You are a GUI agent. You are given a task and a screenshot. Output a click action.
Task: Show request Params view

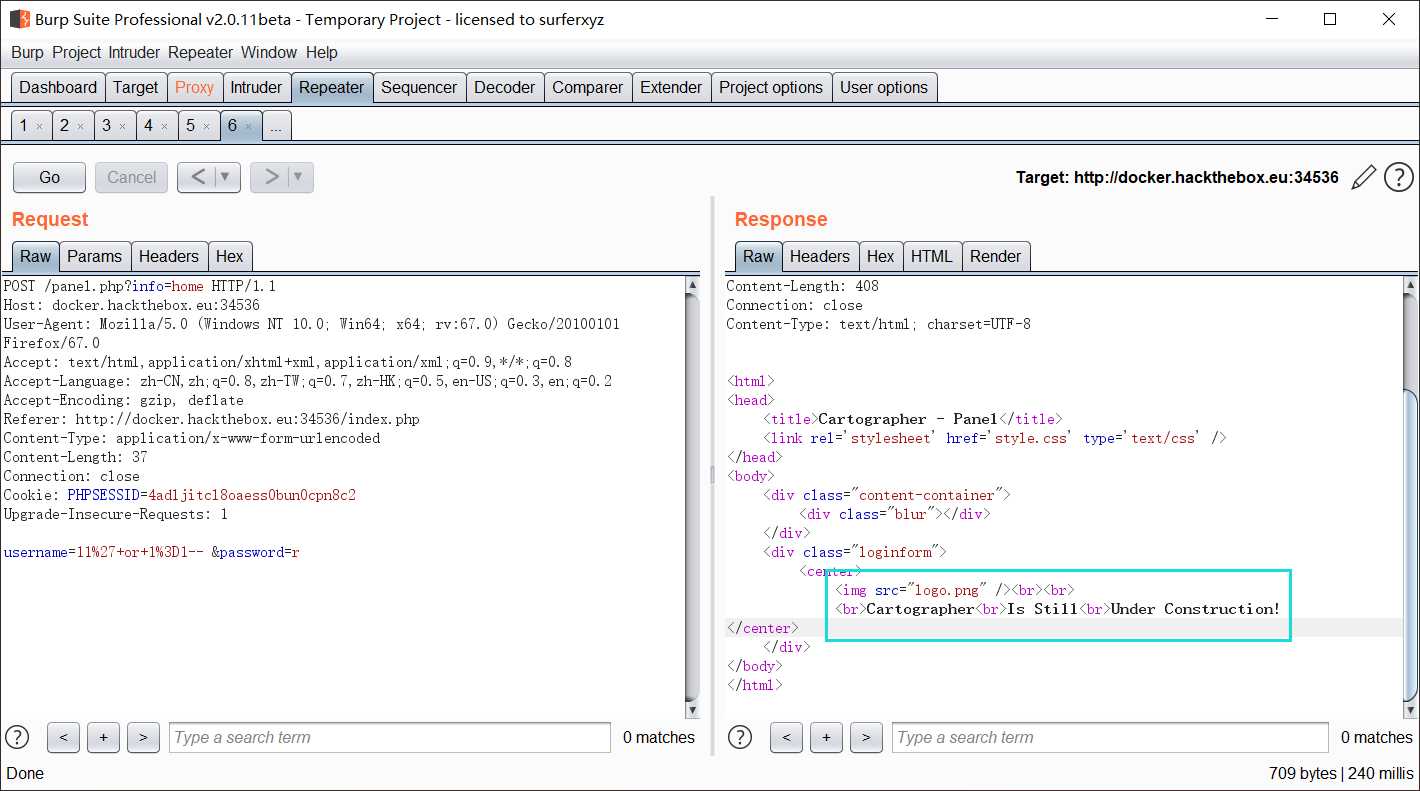[x=94, y=256]
